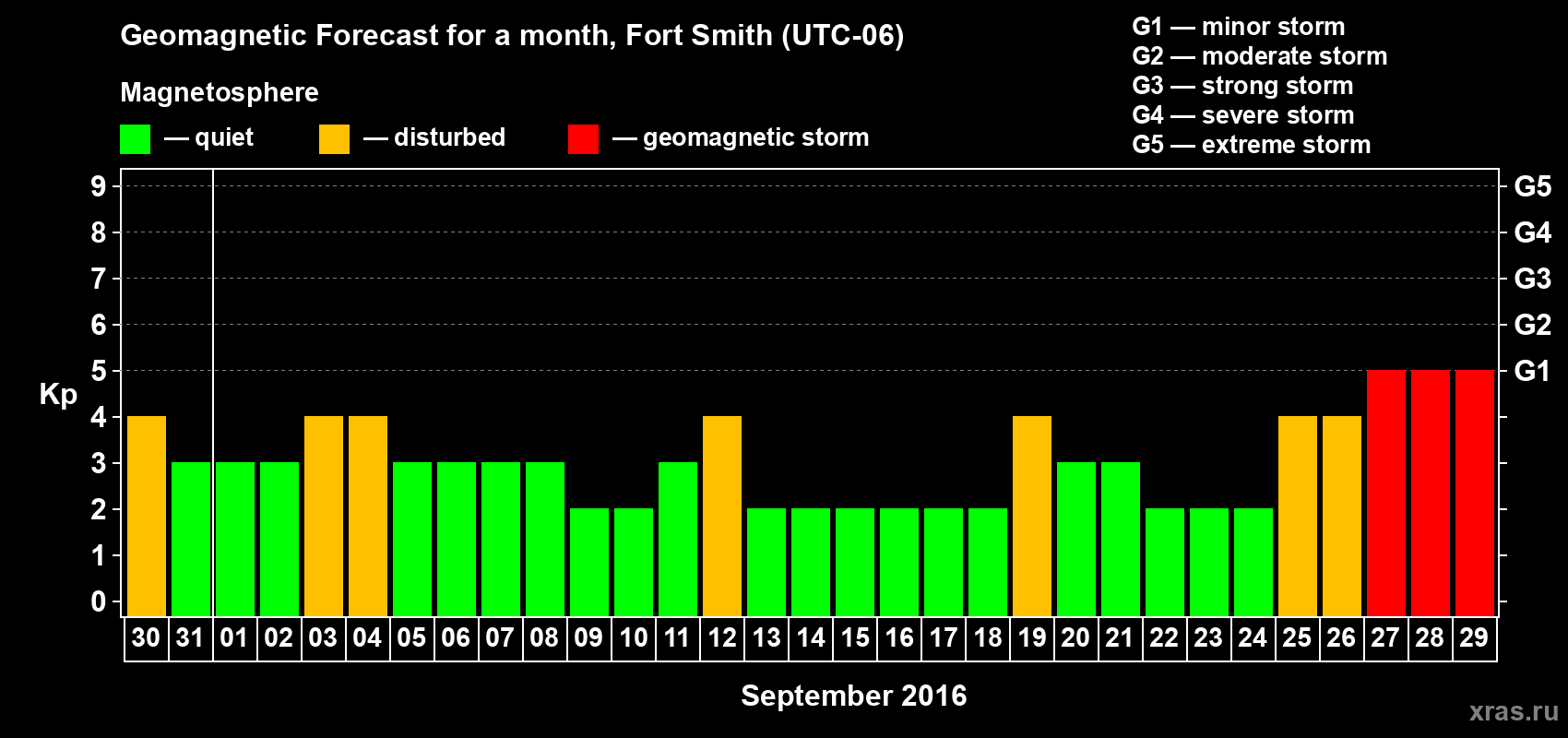Click the "Magnetosphere" heading
1568x738 pixels.
tap(220, 92)
